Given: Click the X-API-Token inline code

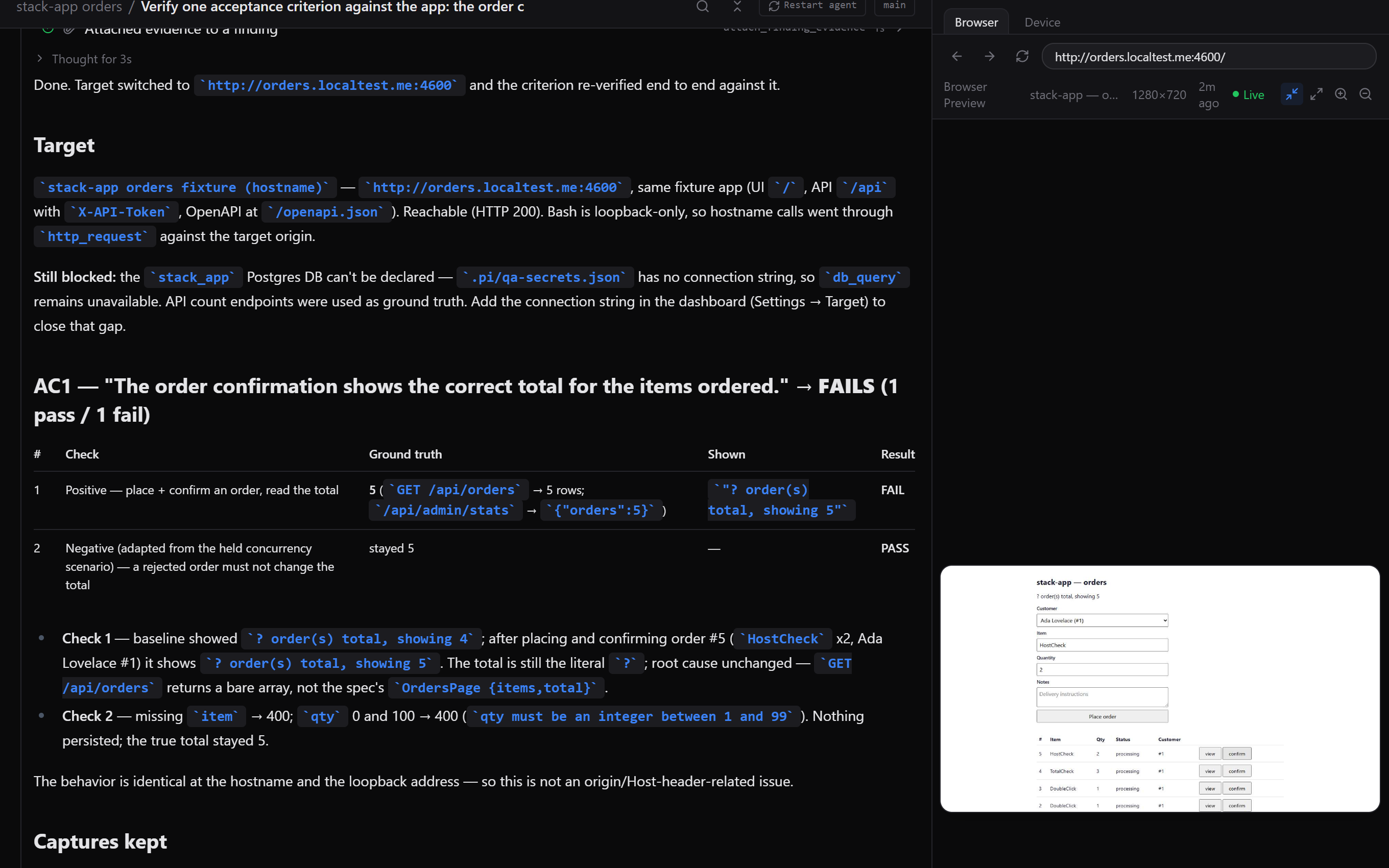Looking at the screenshot, I should [121, 212].
